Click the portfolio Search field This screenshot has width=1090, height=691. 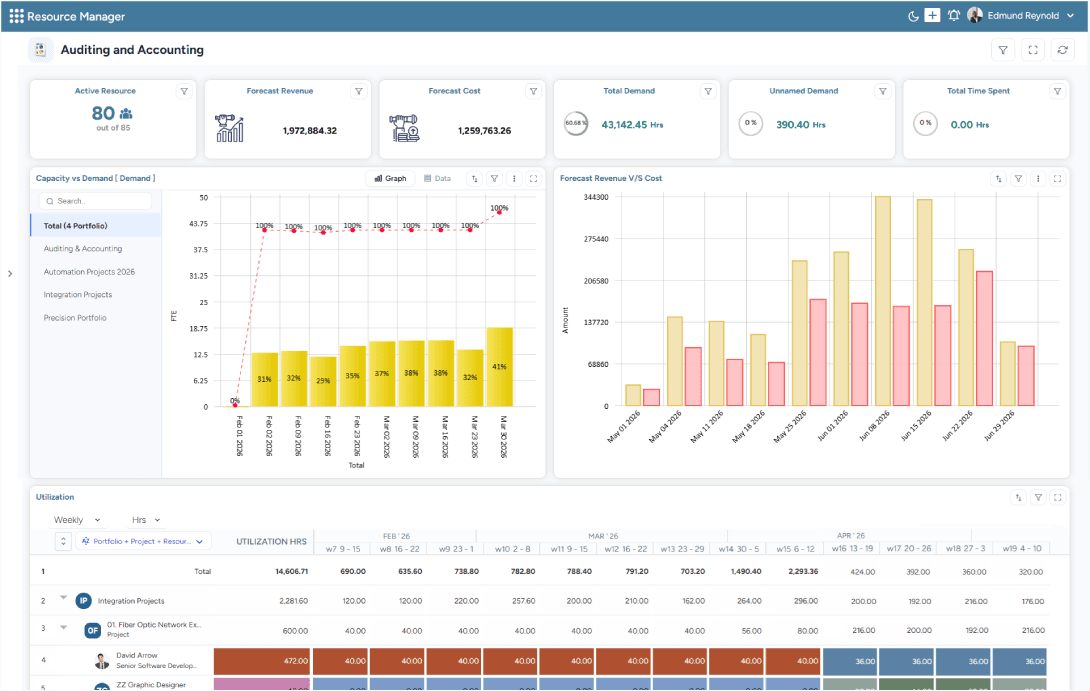95,201
